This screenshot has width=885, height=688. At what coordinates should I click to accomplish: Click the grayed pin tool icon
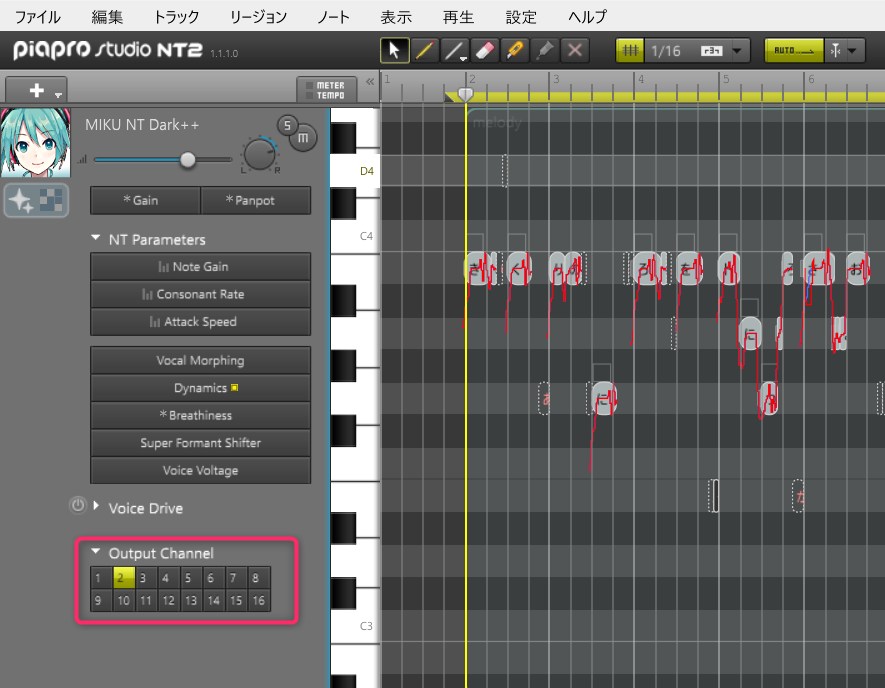[545, 50]
